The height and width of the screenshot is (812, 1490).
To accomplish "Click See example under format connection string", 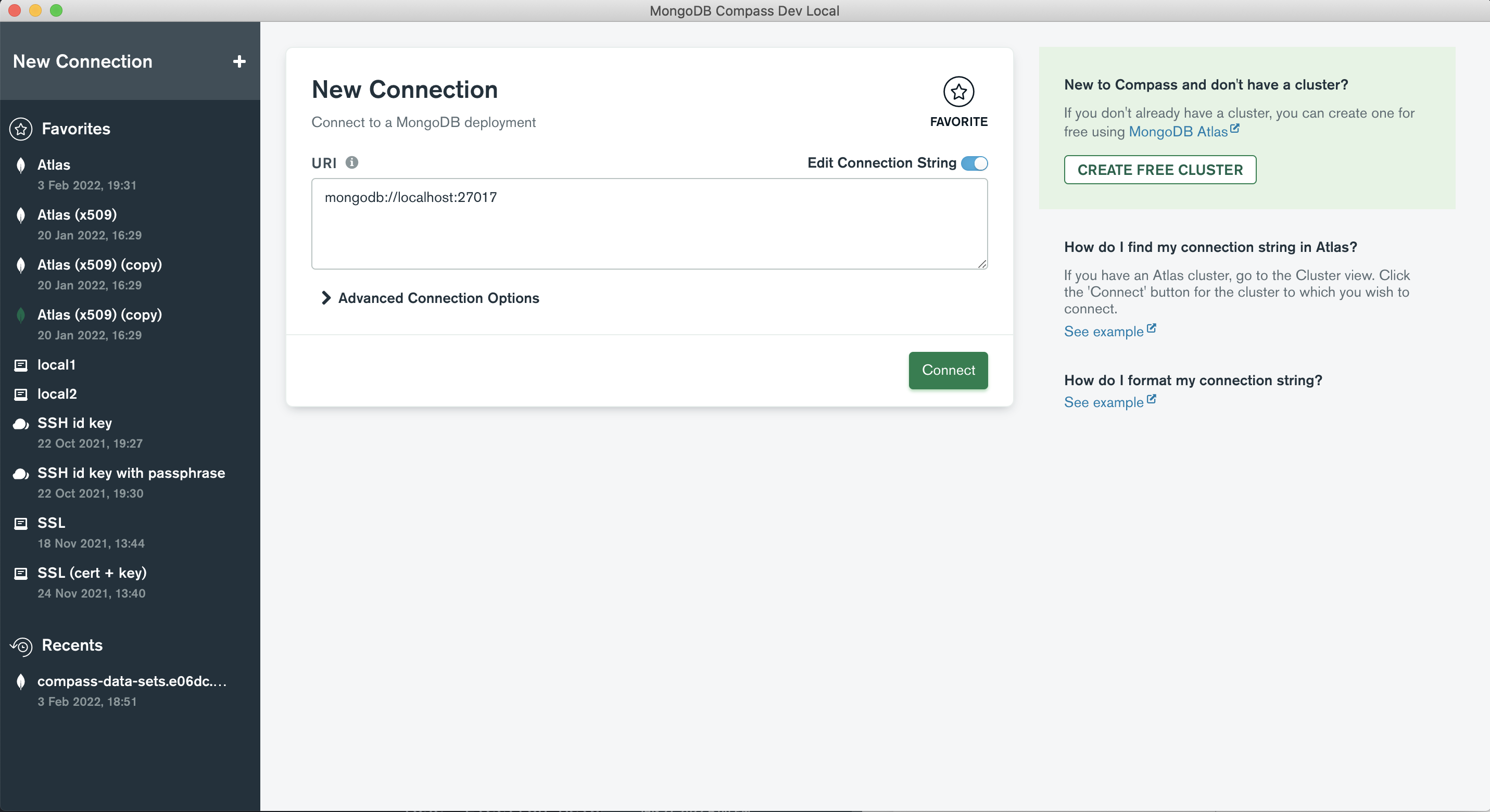I will [x=1103, y=402].
